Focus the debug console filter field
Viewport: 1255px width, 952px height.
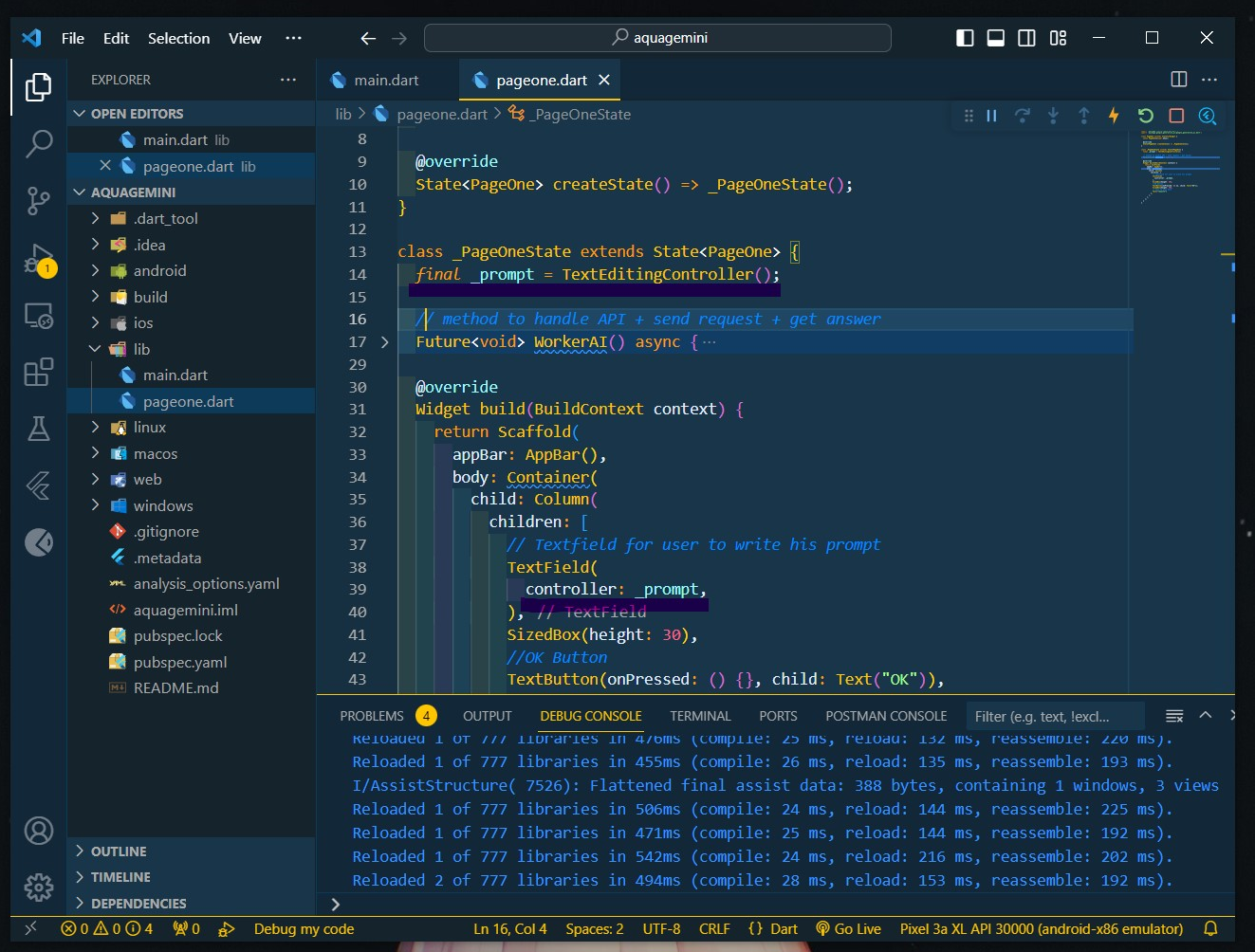(x=1055, y=716)
